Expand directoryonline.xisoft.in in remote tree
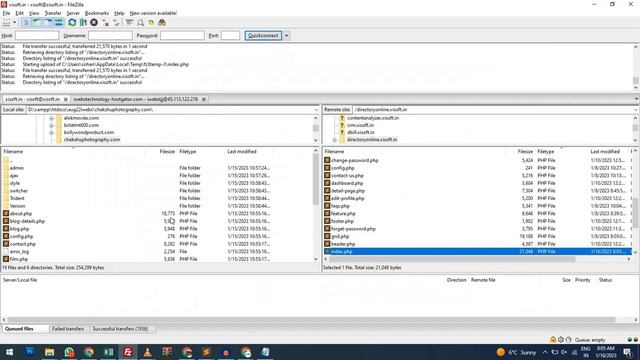640x360 pixels. click(335, 140)
